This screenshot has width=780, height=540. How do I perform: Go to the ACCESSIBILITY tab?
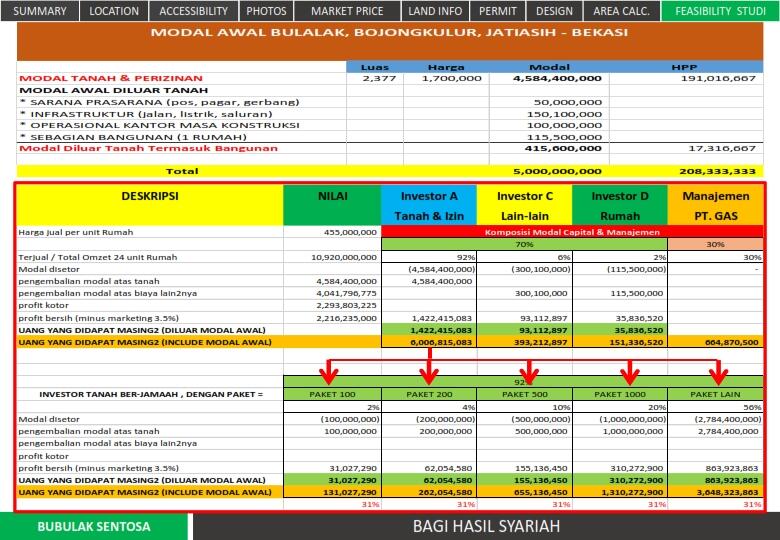(x=194, y=10)
